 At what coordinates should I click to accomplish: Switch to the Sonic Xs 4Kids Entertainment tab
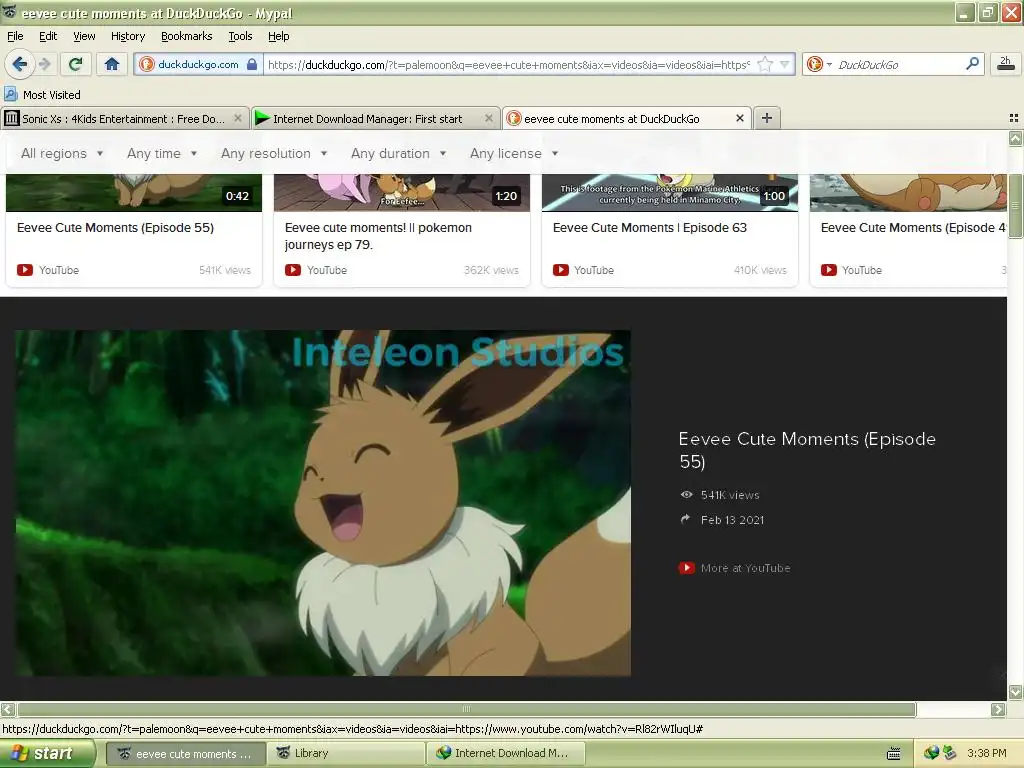click(x=124, y=119)
